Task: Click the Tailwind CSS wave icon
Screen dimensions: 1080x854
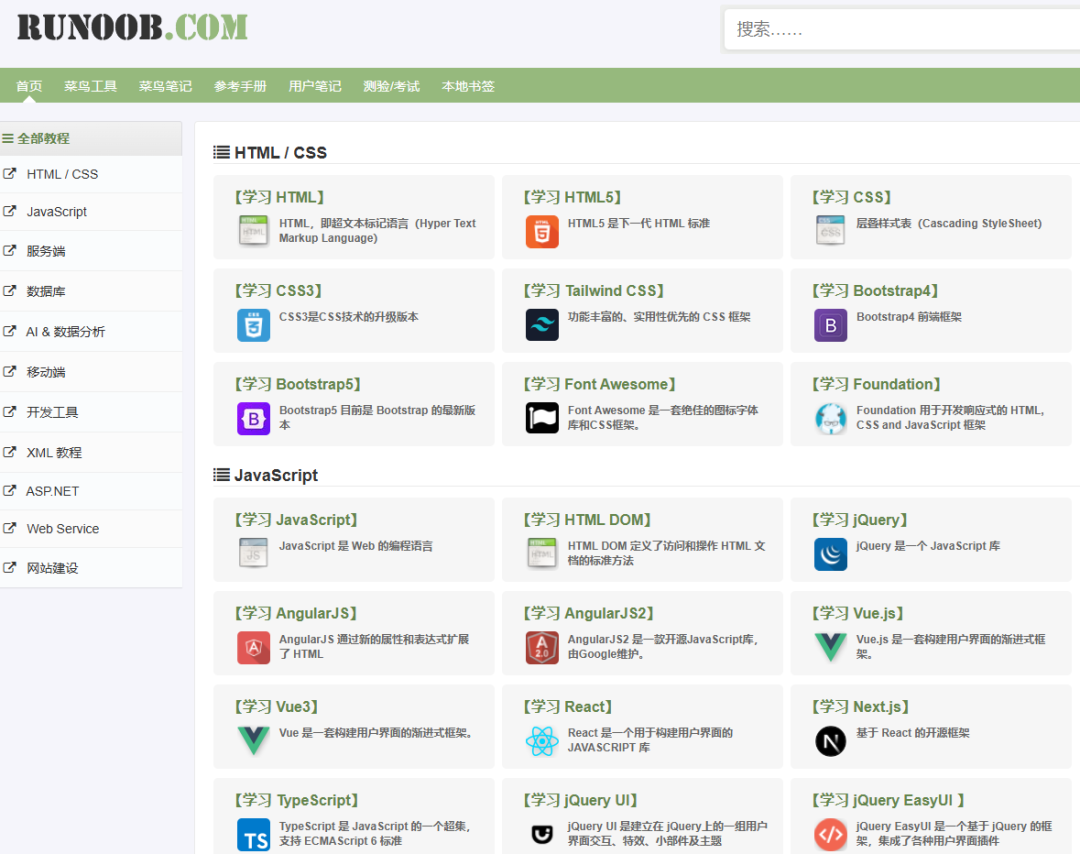Action: (542, 325)
